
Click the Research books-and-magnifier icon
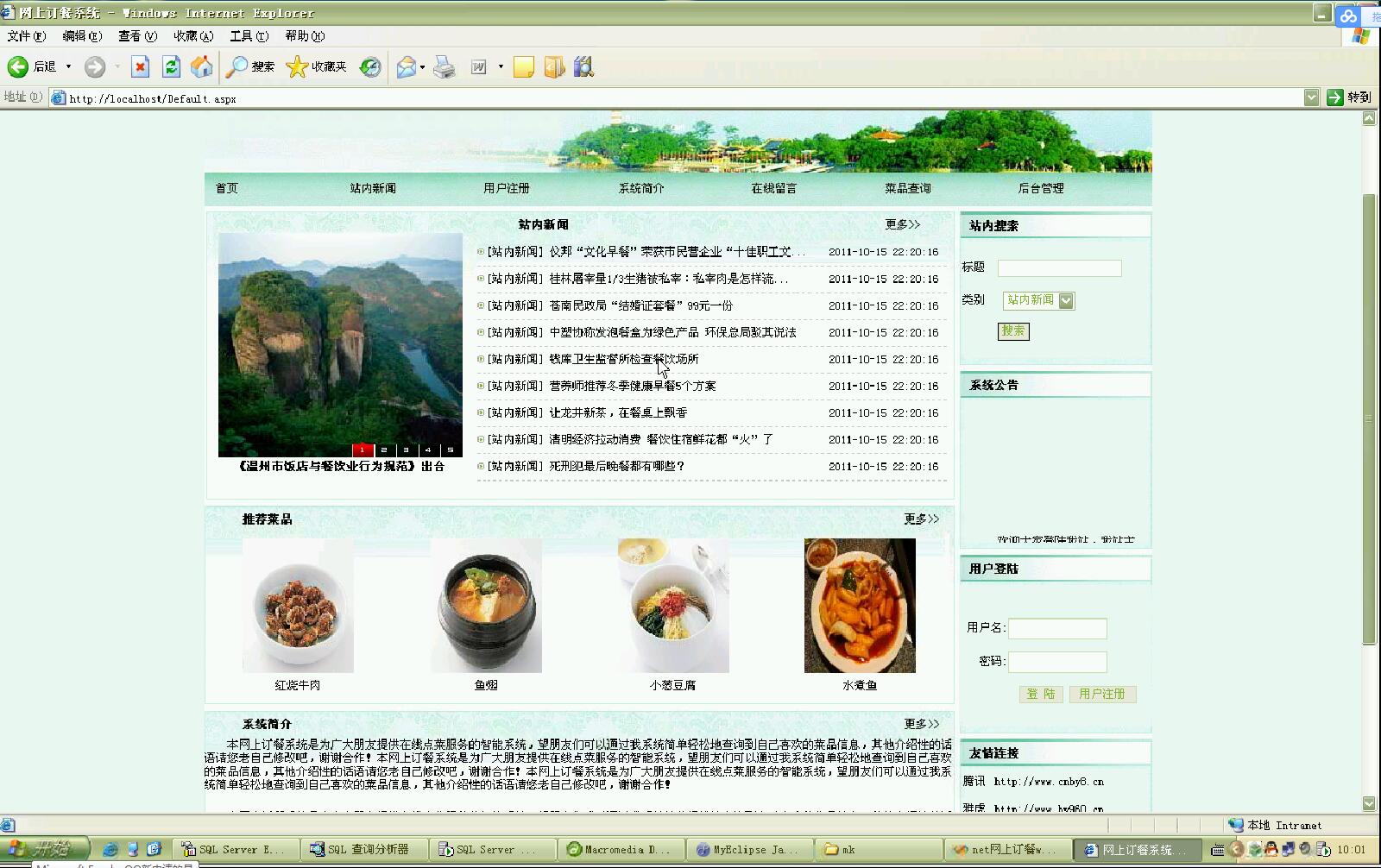point(583,66)
